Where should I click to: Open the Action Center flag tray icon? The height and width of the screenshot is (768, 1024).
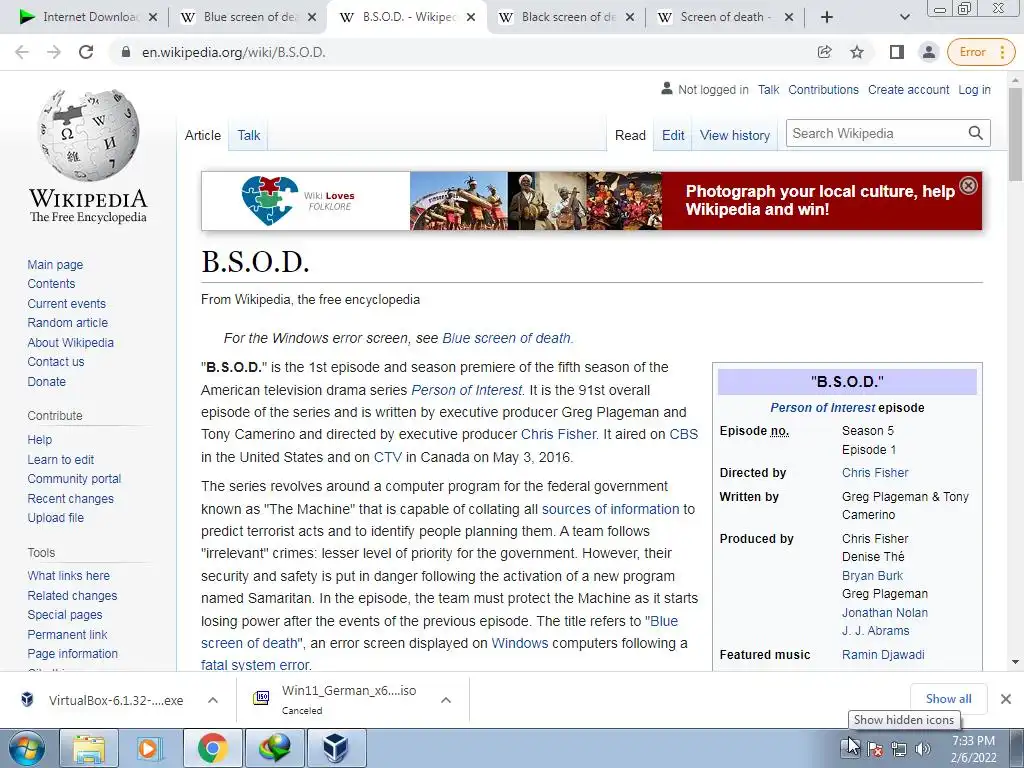875,749
